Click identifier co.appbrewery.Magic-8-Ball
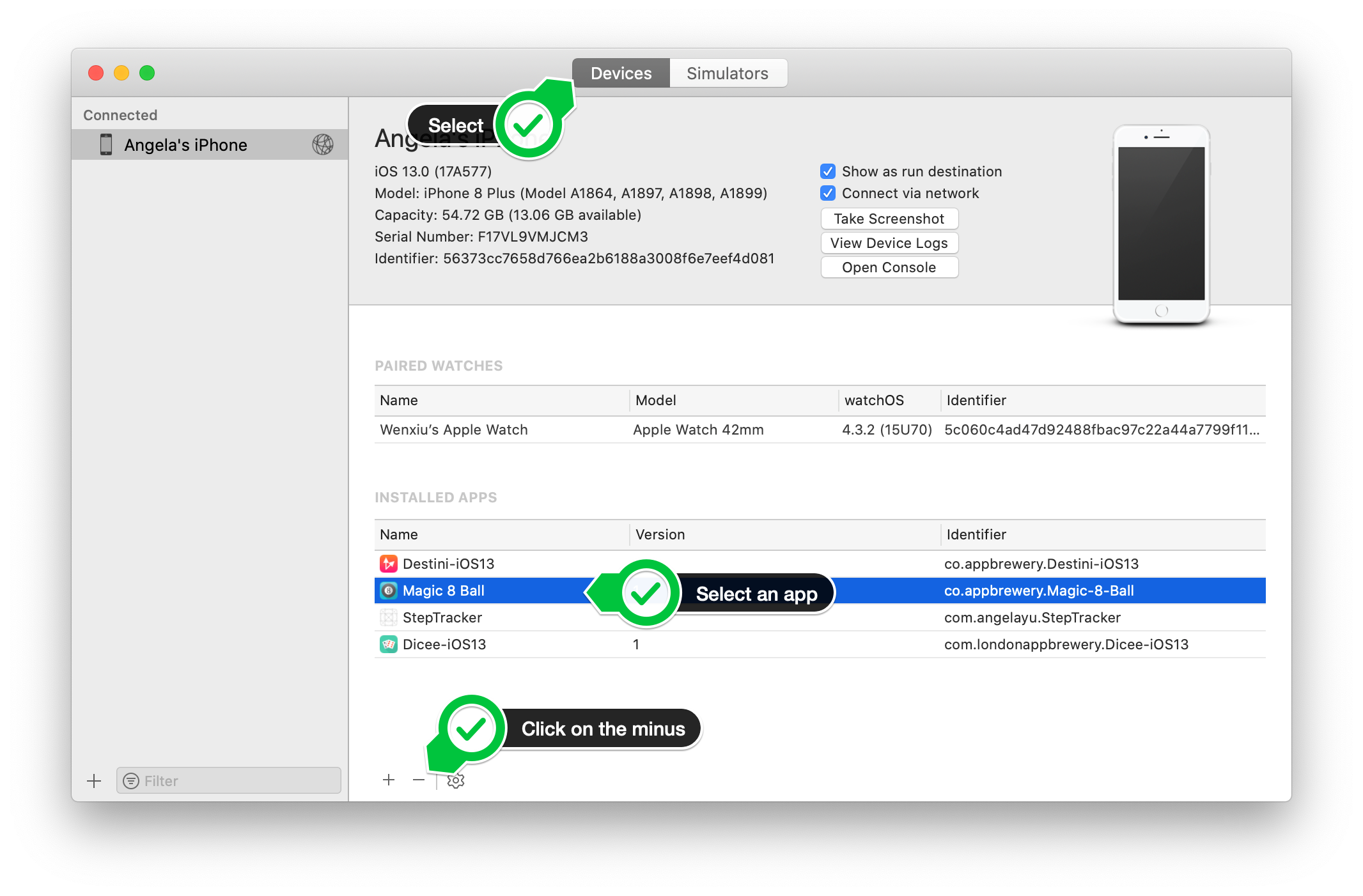 point(1039,591)
